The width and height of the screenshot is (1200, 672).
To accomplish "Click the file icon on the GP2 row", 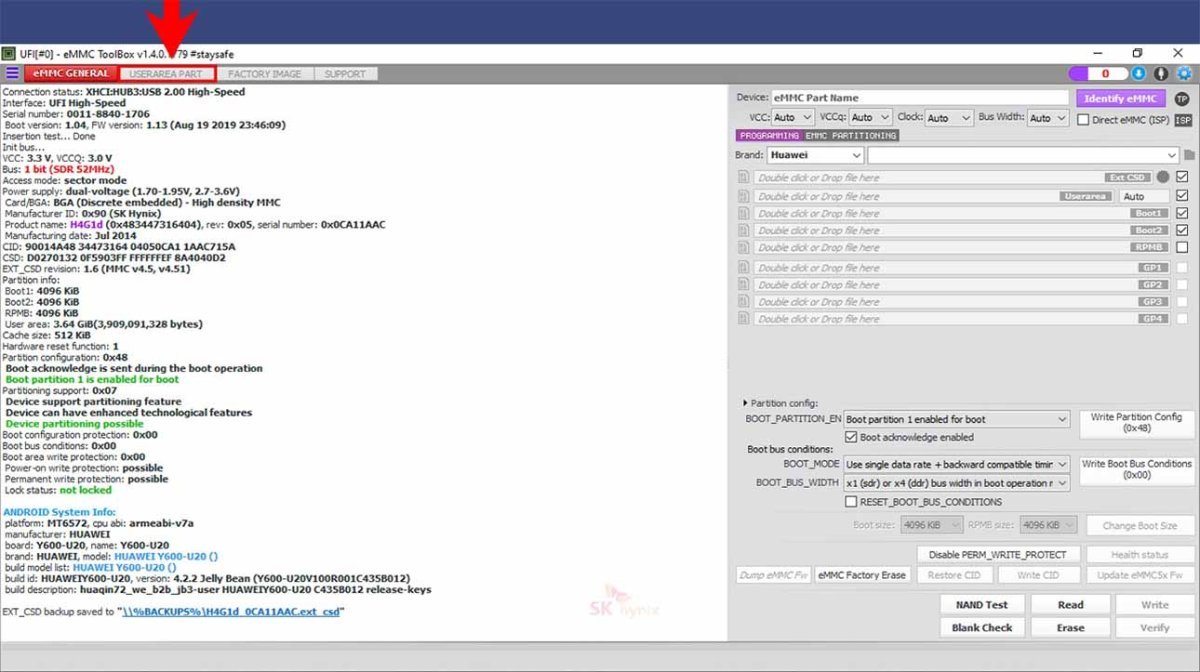I will coord(743,284).
